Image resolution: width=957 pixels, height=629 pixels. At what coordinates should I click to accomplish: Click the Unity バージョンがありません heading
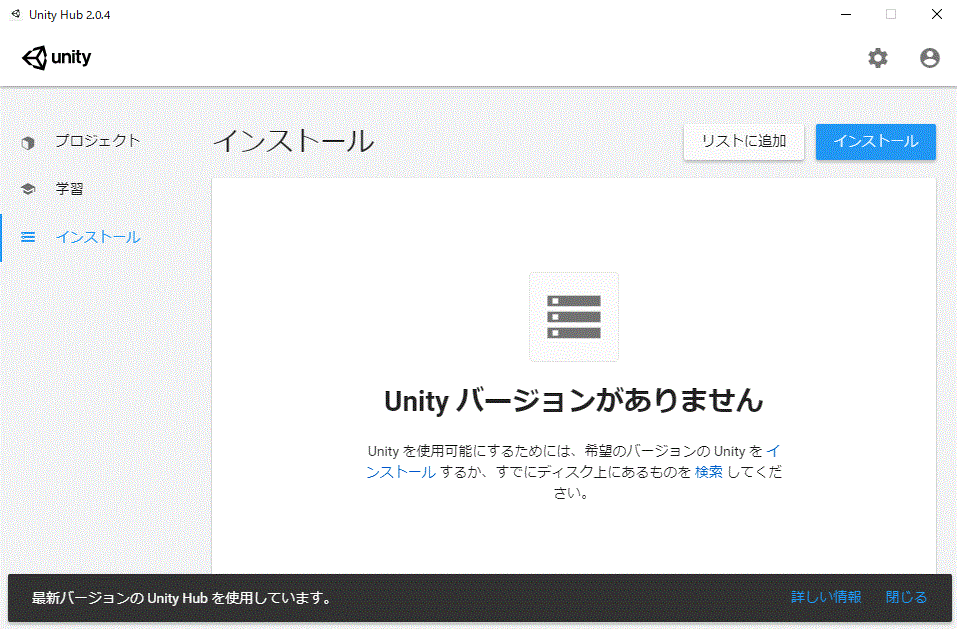click(x=573, y=401)
